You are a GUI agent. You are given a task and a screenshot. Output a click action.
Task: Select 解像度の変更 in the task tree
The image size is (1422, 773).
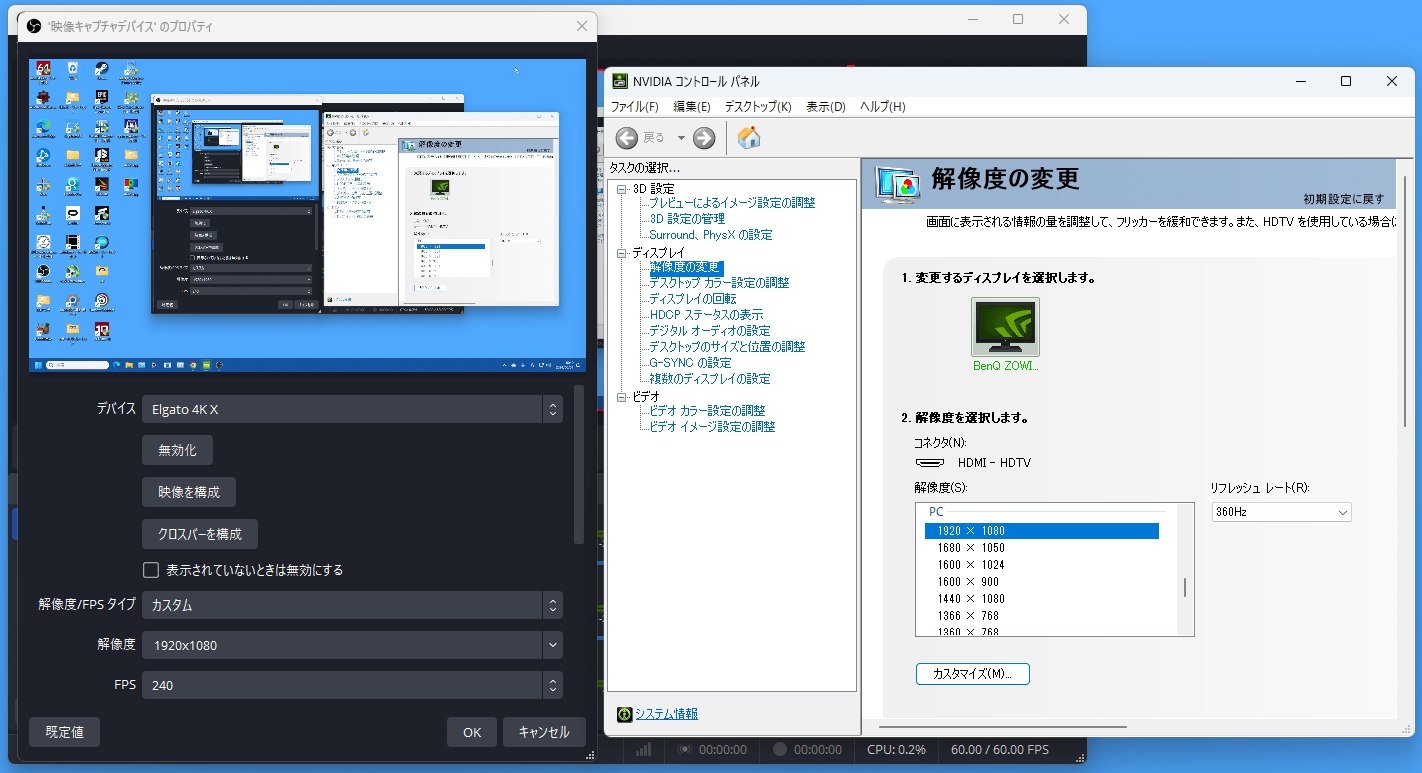[x=685, y=268]
